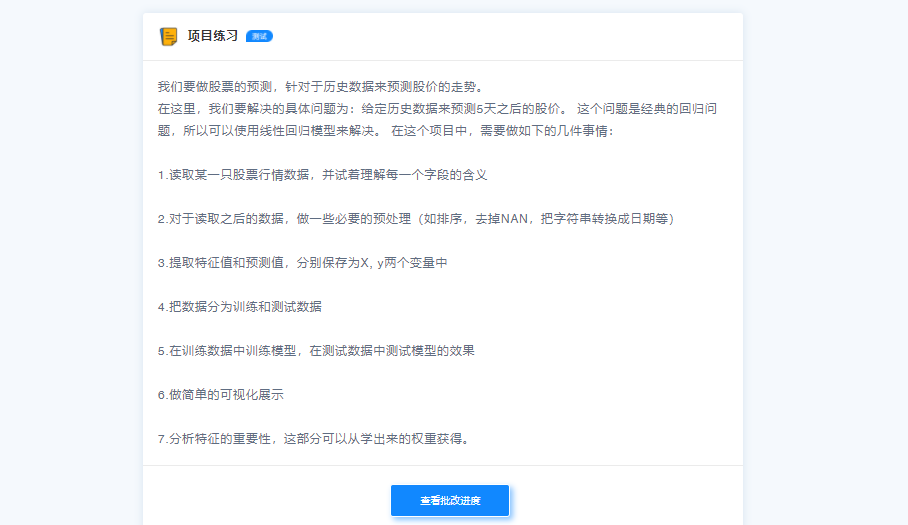Click the line starting '在这里，我们要解决的具体问题为'

click(x=437, y=109)
